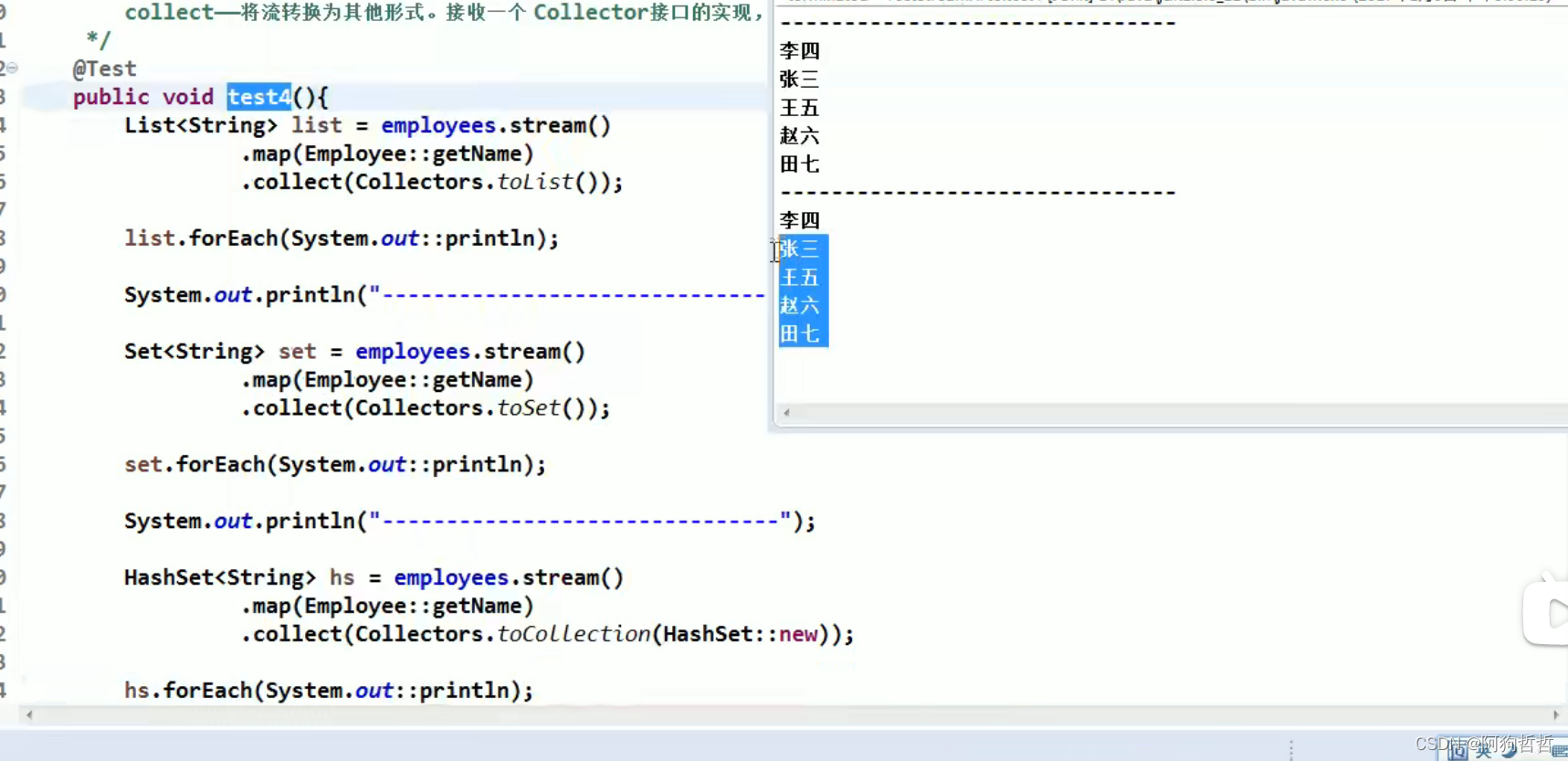Image resolution: width=1568 pixels, height=761 pixels.
Task: Click the comment line starting with collect
Action: 445,13
